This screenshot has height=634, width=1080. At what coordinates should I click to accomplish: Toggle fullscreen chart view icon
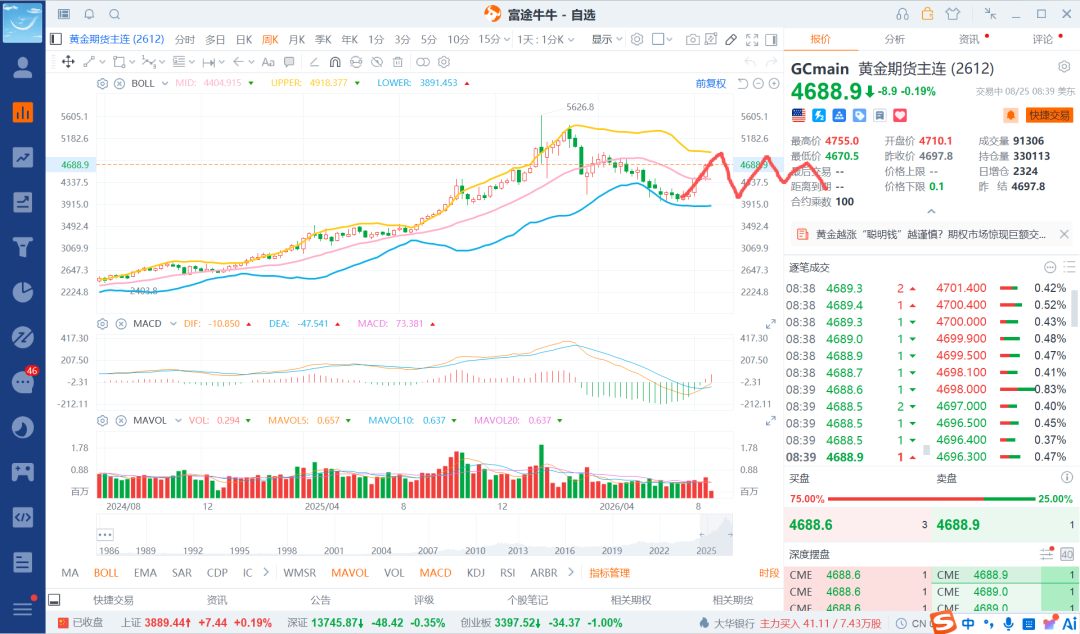click(752, 39)
